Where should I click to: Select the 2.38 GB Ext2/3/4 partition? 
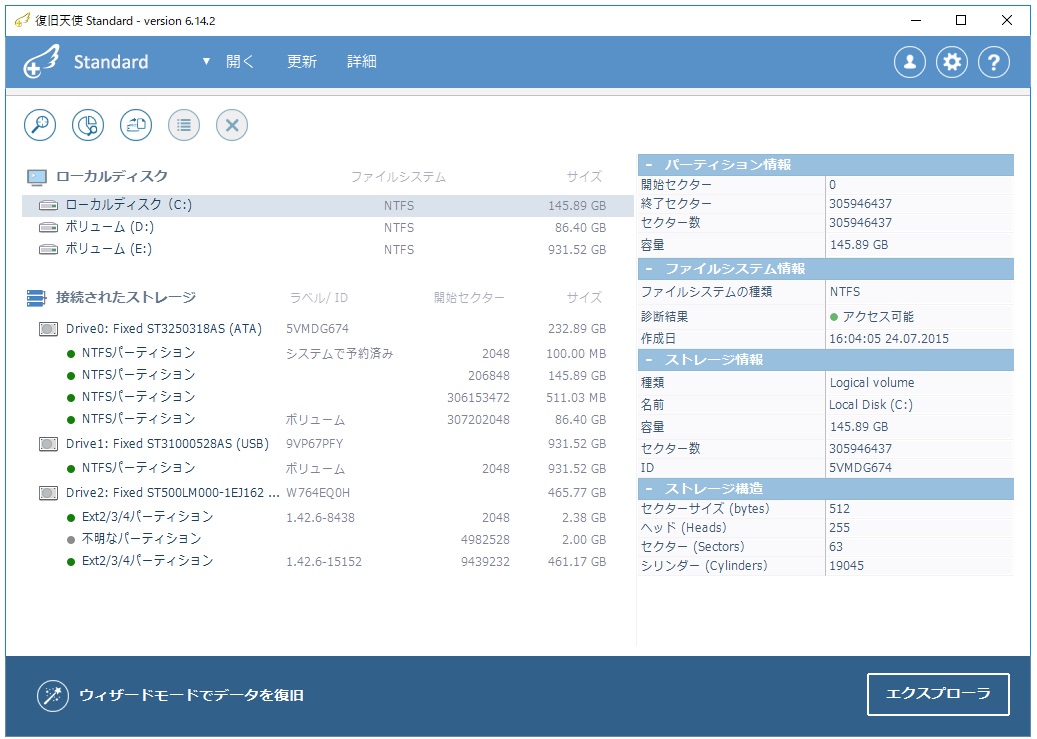(x=327, y=517)
